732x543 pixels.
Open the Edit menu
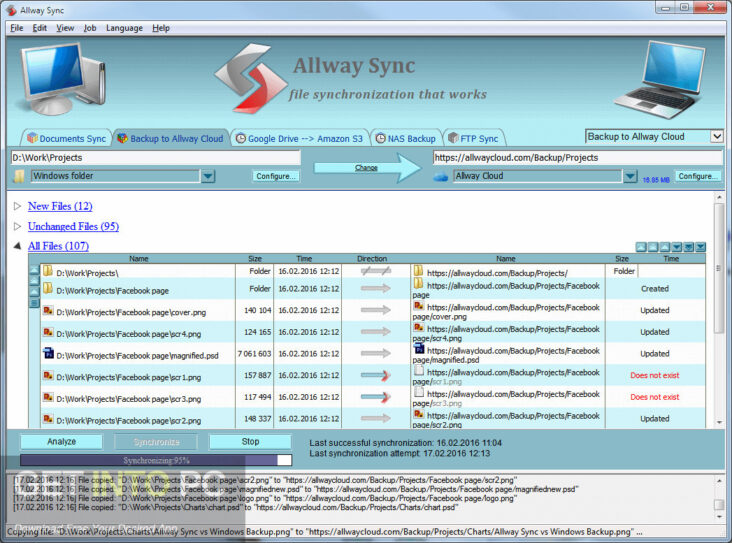tap(40, 28)
